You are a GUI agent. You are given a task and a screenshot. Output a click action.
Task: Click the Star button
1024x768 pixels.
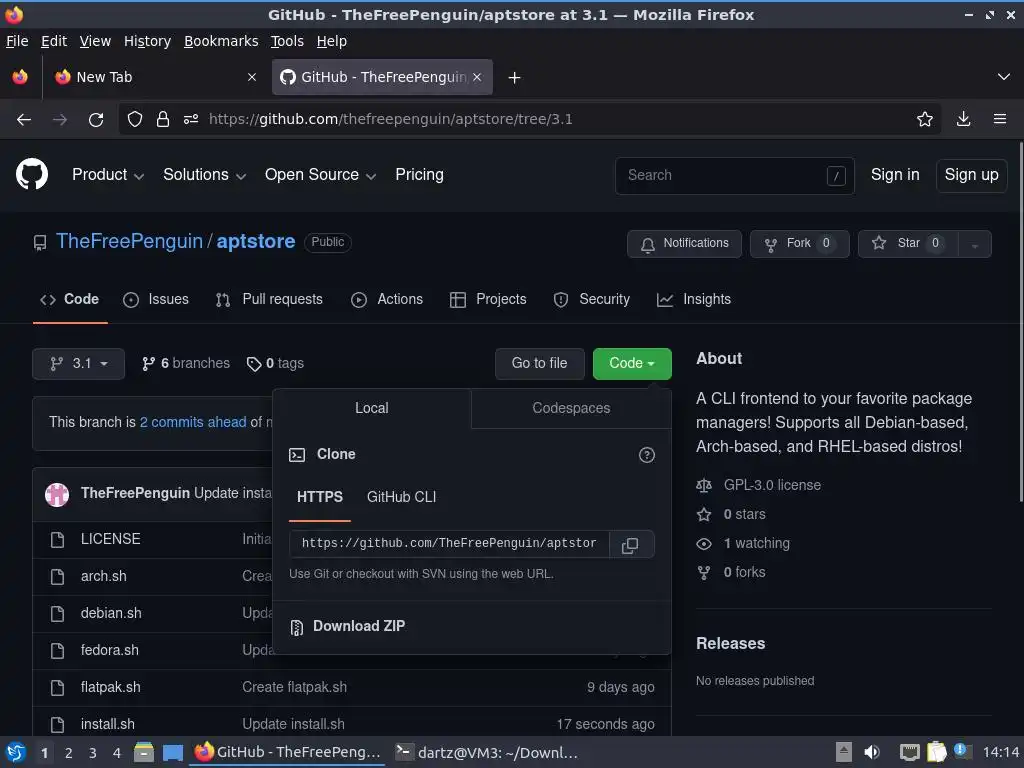pyautogui.click(x=908, y=244)
